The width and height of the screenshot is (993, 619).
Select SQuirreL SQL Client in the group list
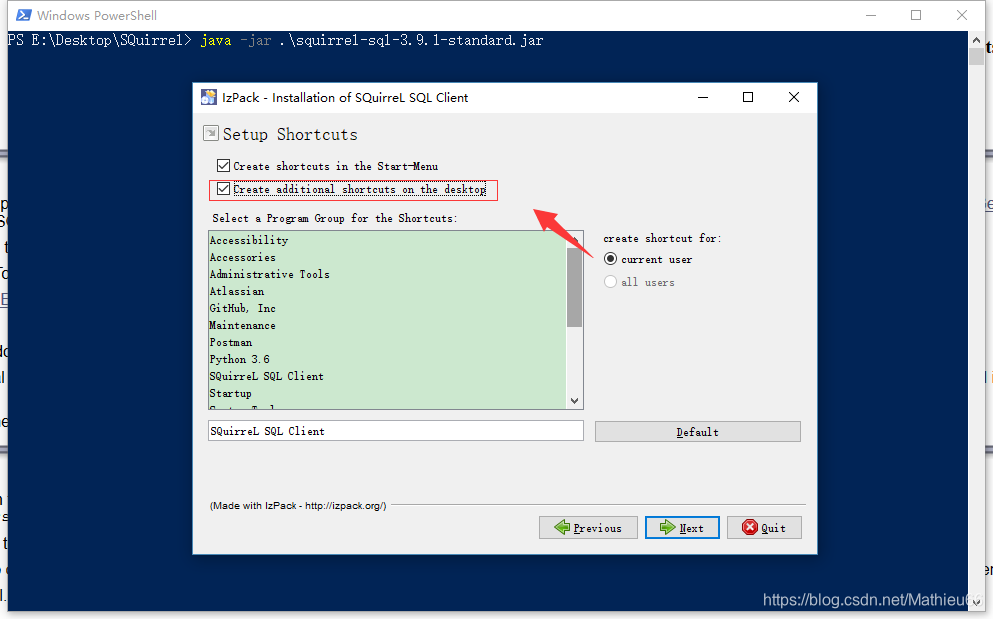click(387, 376)
